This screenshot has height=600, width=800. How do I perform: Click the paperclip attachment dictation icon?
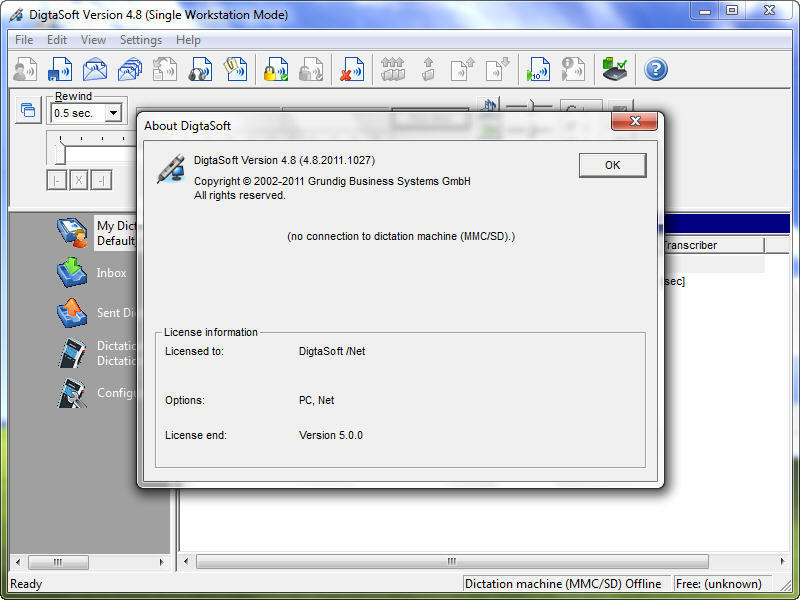236,69
